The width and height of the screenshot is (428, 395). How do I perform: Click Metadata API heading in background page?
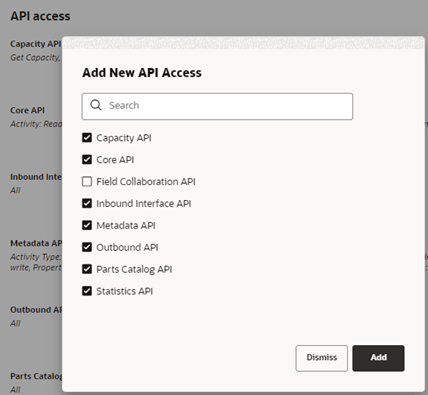36,243
